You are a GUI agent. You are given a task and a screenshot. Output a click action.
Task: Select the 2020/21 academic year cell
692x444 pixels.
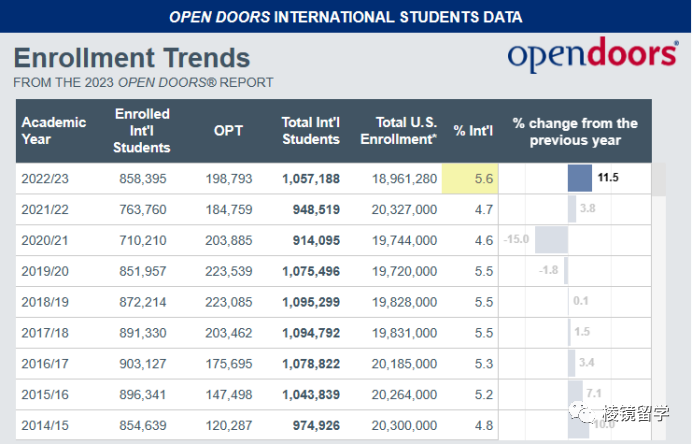coord(45,241)
